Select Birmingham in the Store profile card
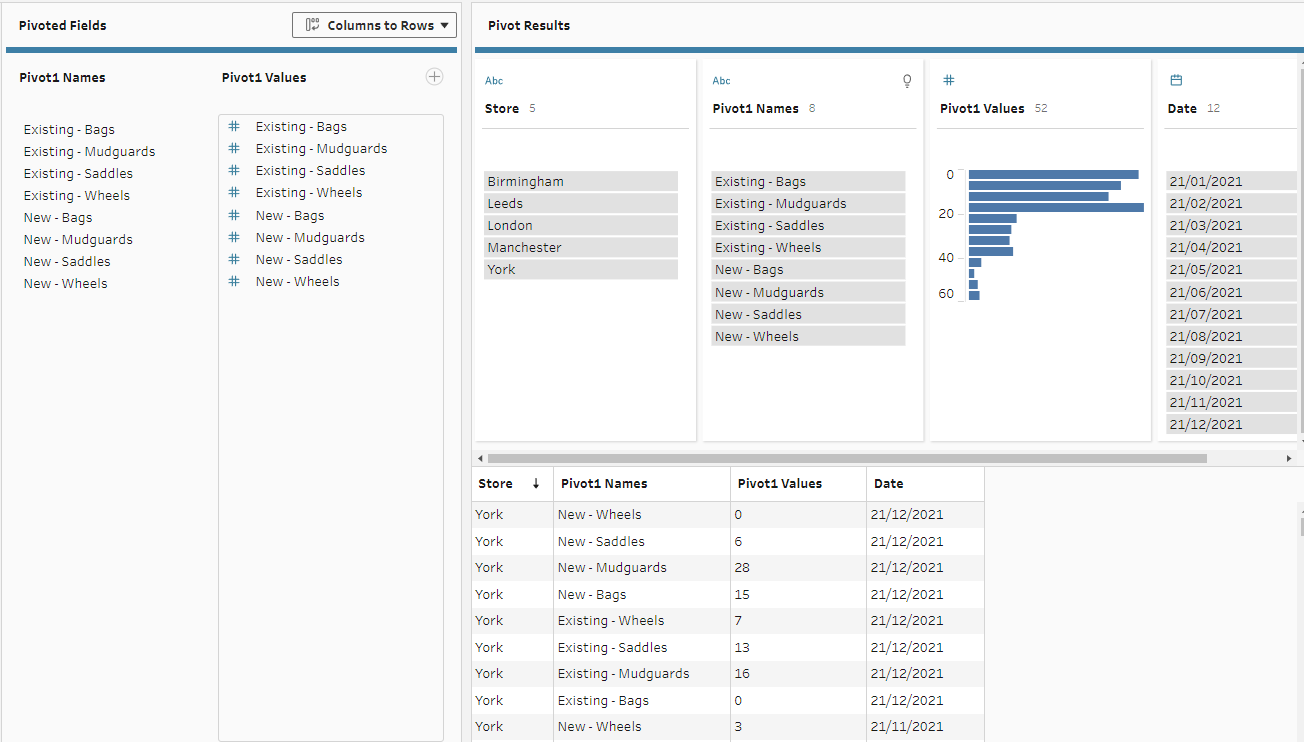 click(580, 182)
